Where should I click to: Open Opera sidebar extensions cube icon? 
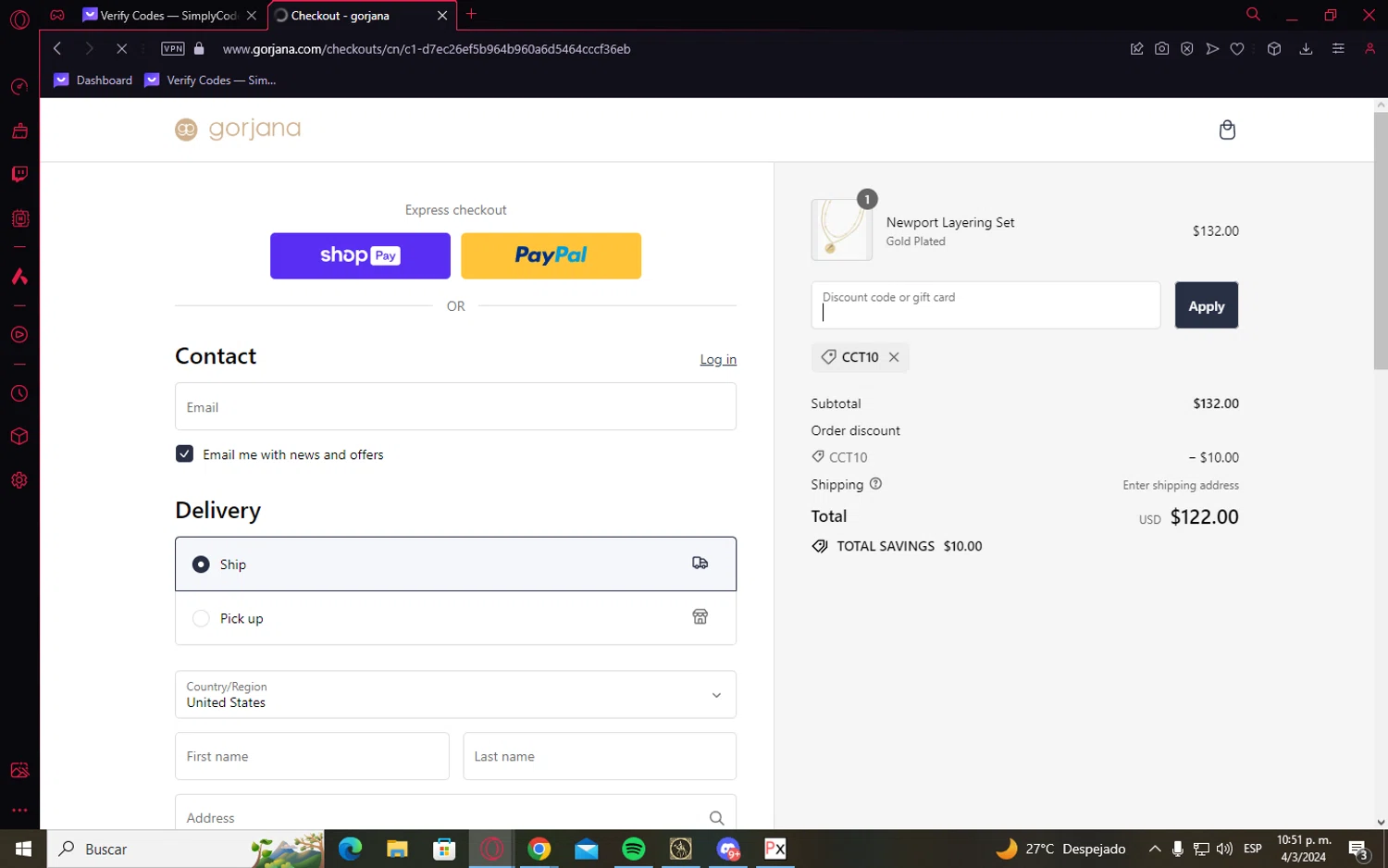19,437
